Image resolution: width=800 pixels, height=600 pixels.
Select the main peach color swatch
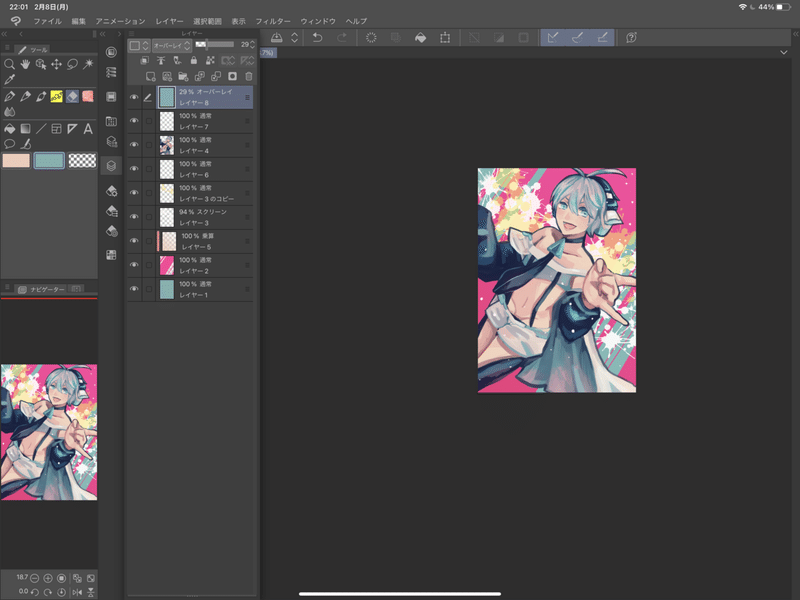click(x=16, y=161)
